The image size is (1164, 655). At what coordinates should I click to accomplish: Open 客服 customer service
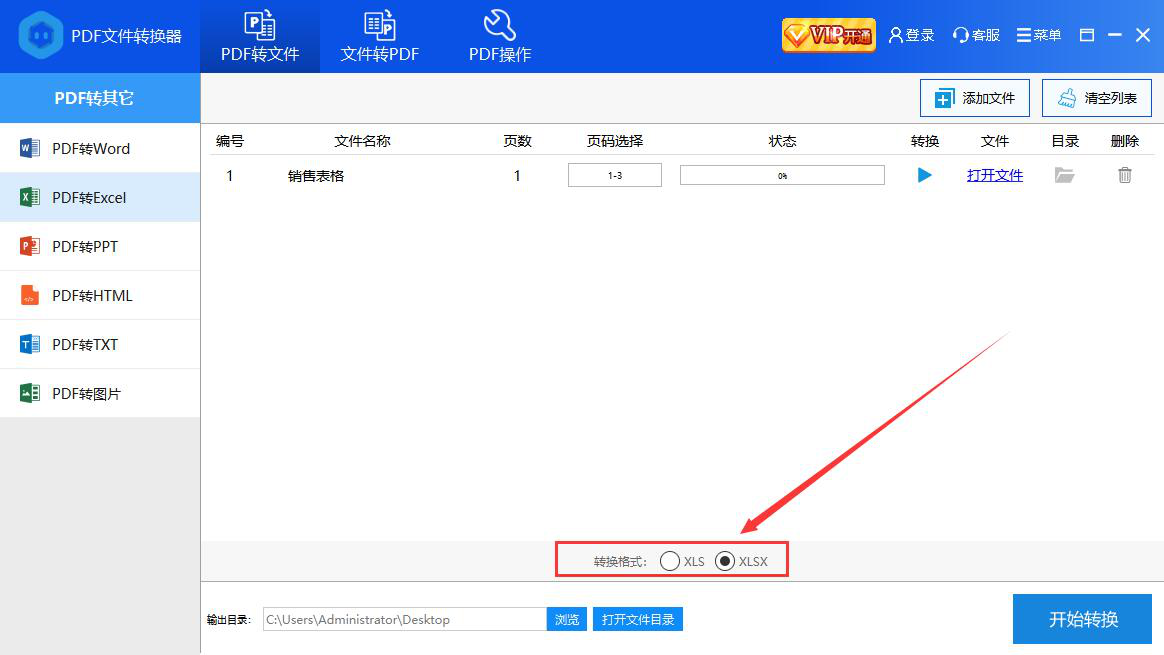pos(976,35)
